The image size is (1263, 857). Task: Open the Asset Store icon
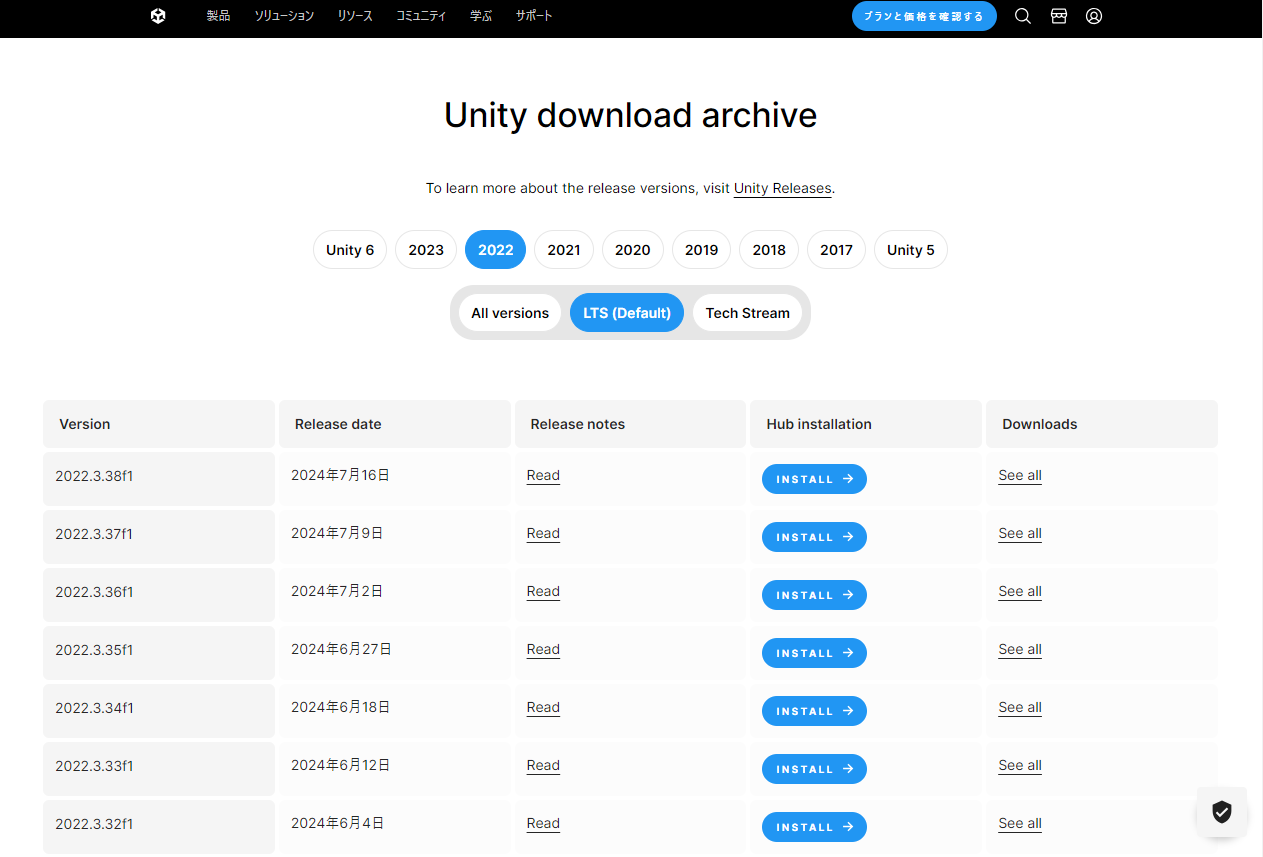coord(1058,16)
